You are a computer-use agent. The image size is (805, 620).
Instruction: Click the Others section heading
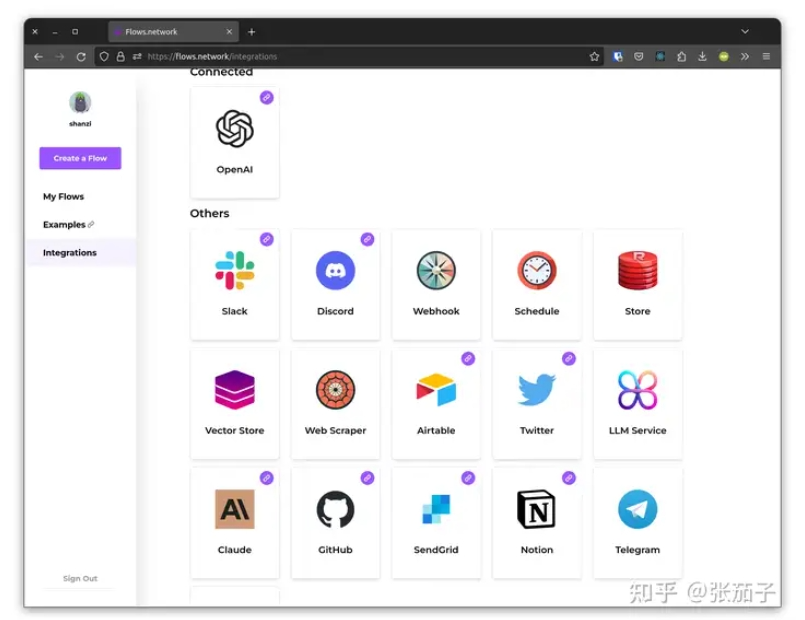click(x=209, y=213)
